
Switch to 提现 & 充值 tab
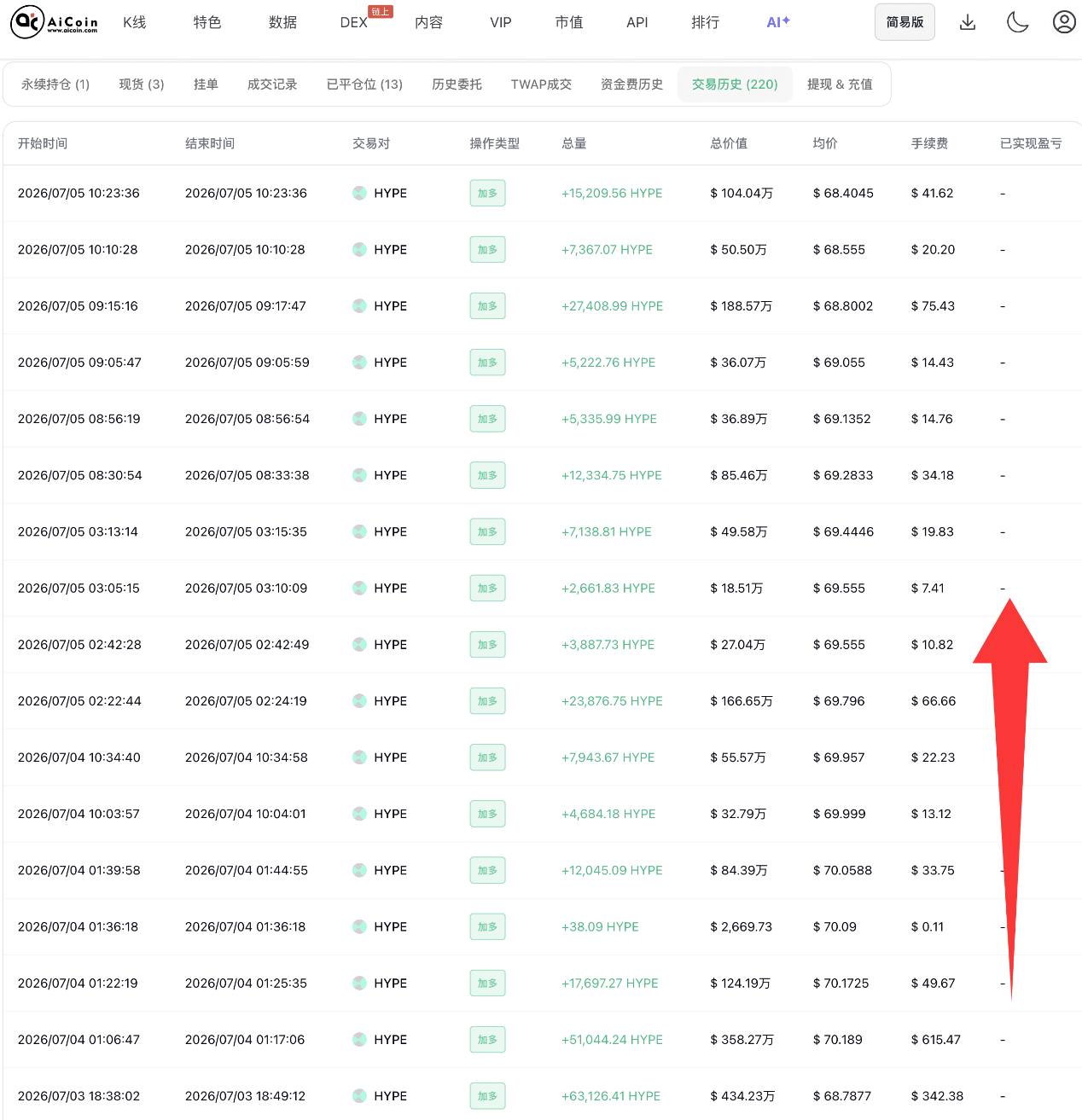840,84
